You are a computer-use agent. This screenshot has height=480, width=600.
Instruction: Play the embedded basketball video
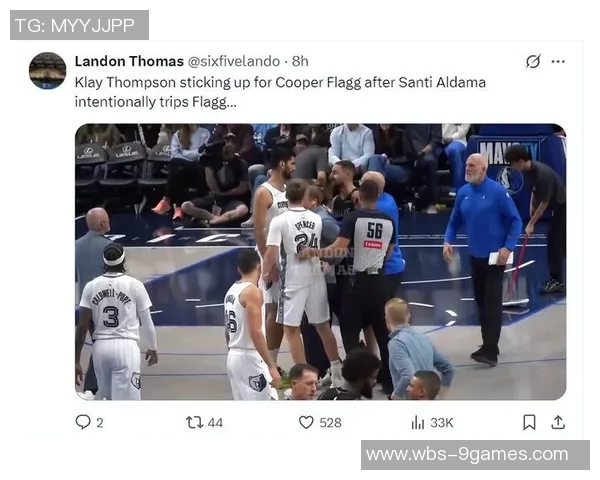tap(321, 262)
